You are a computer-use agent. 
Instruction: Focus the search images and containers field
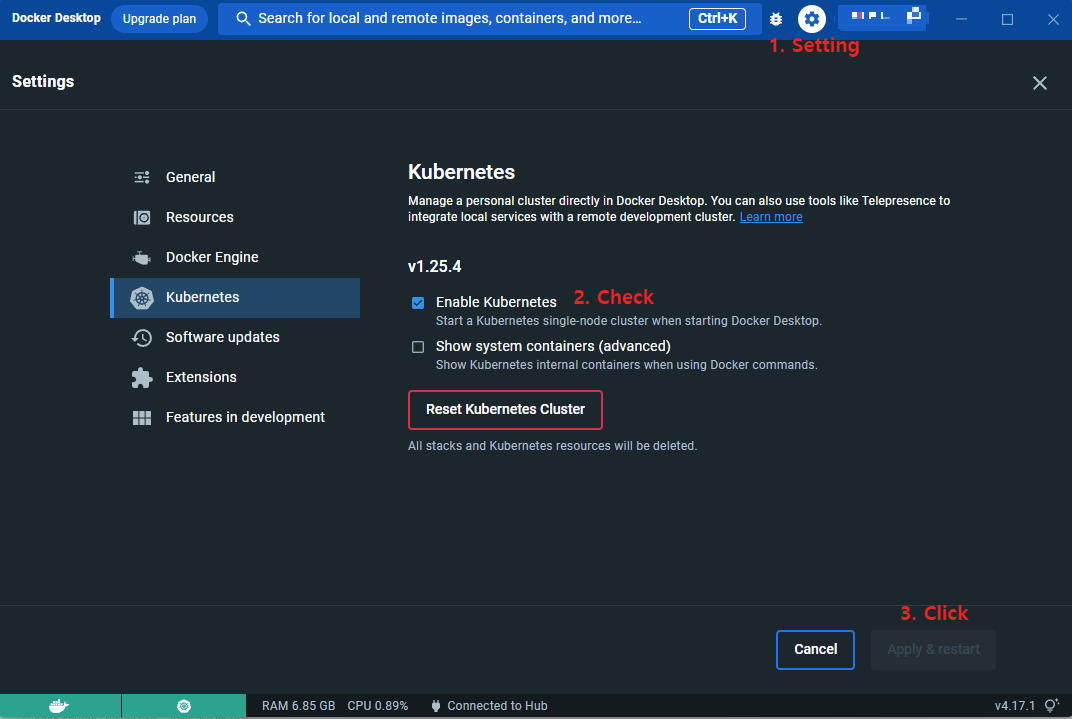(x=490, y=18)
